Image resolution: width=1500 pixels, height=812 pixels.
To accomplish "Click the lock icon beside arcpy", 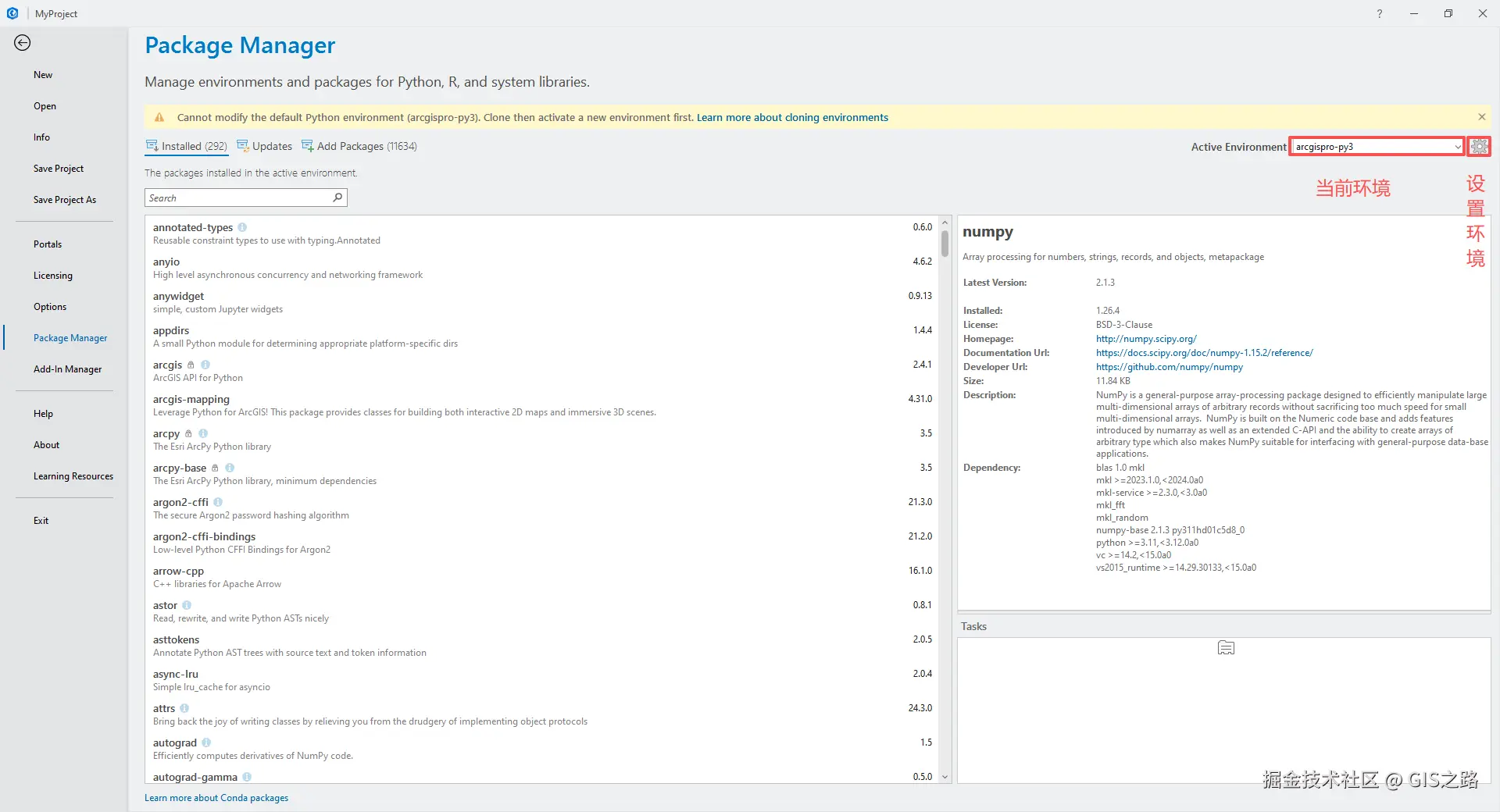I will click(188, 433).
